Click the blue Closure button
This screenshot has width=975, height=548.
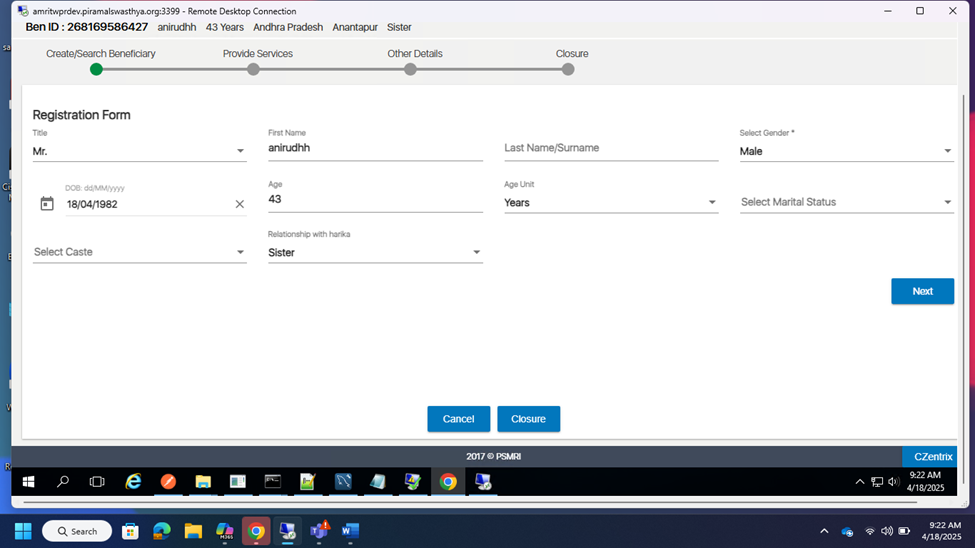(529, 419)
